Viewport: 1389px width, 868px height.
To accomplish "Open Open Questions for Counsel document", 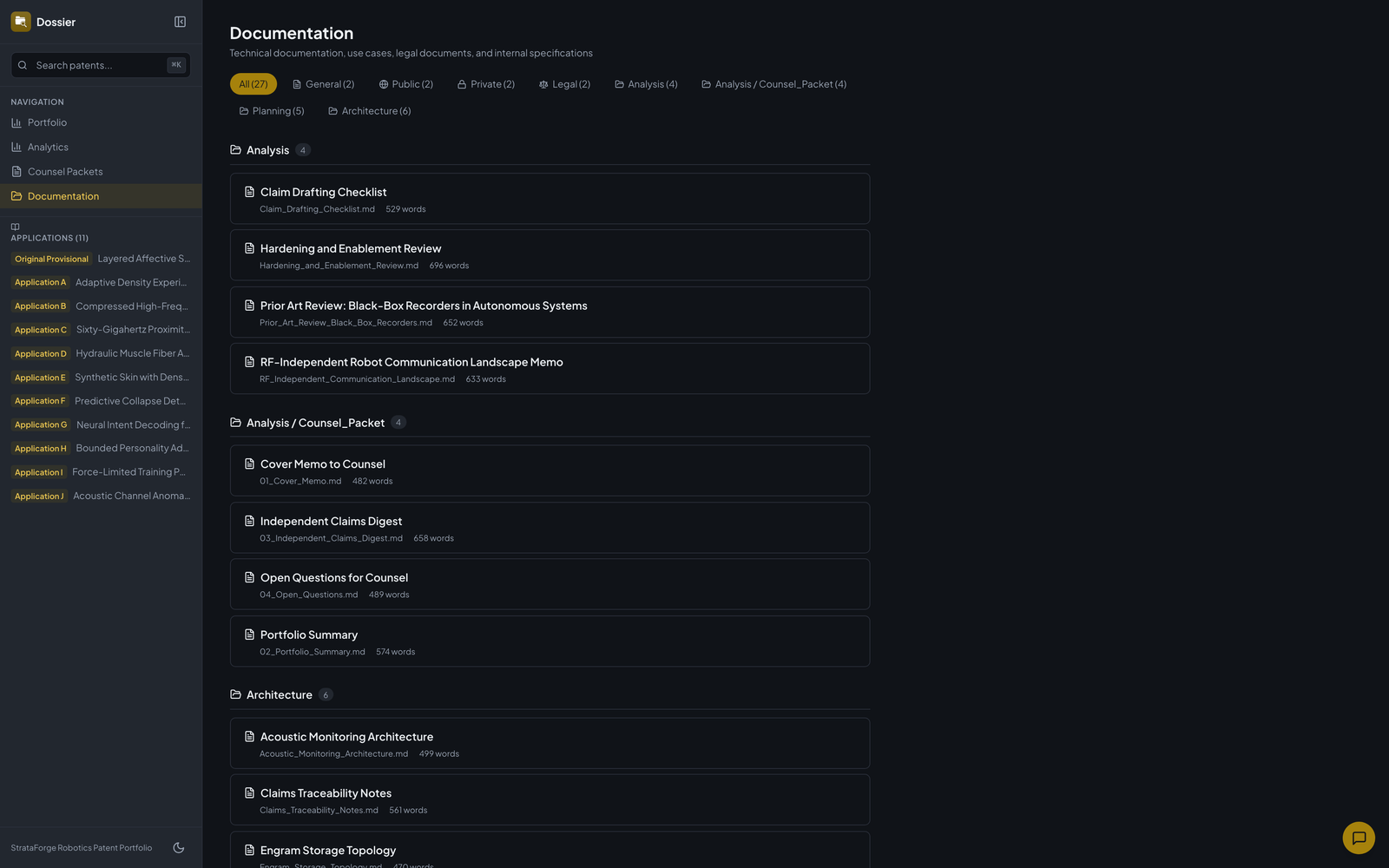I will click(x=550, y=584).
